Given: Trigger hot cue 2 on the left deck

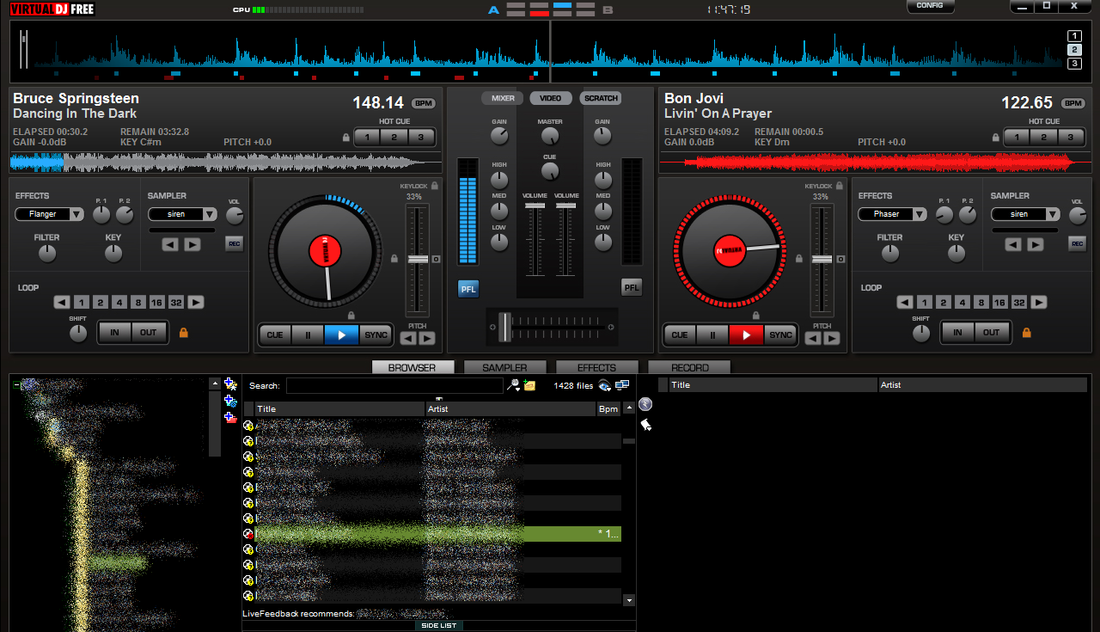Looking at the screenshot, I should point(394,137).
